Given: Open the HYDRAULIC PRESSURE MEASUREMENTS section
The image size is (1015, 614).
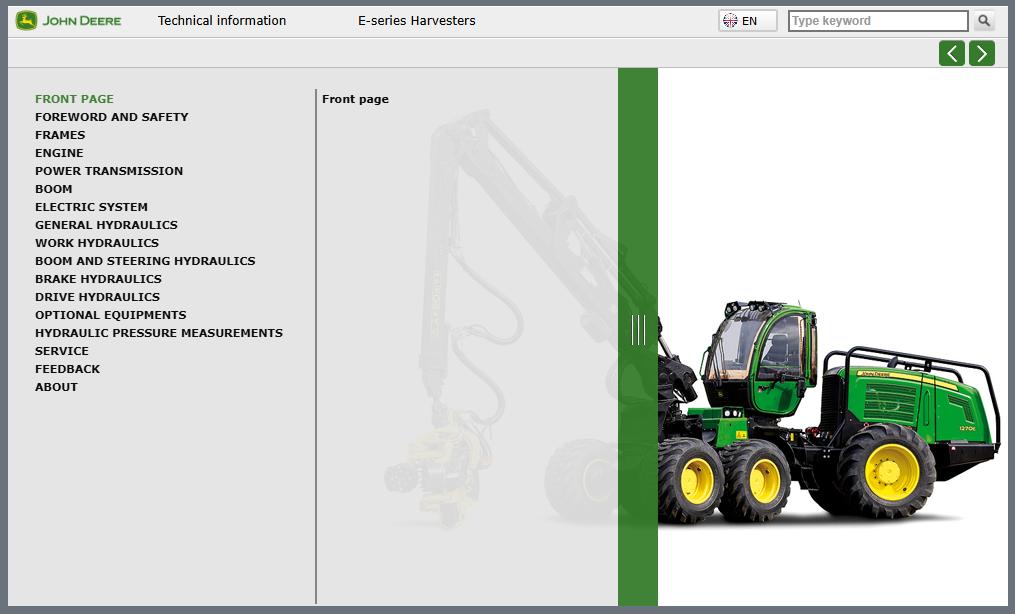Looking at the screenshot, I should click(159, 333).
